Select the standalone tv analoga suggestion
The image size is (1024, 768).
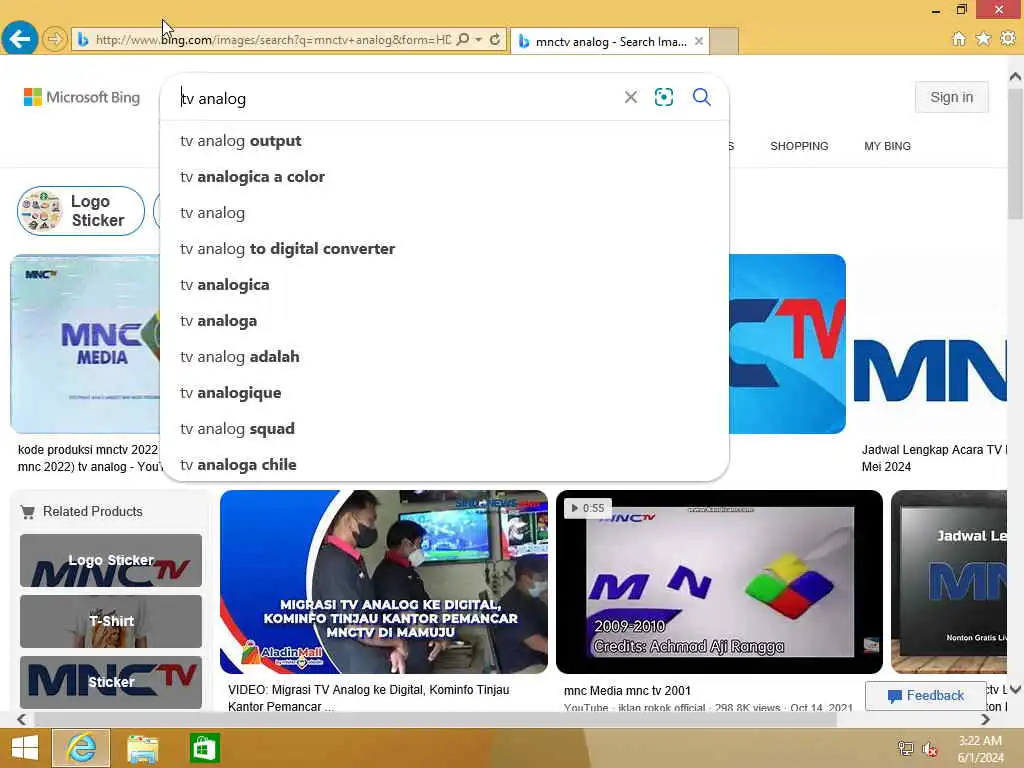point(444,320)
